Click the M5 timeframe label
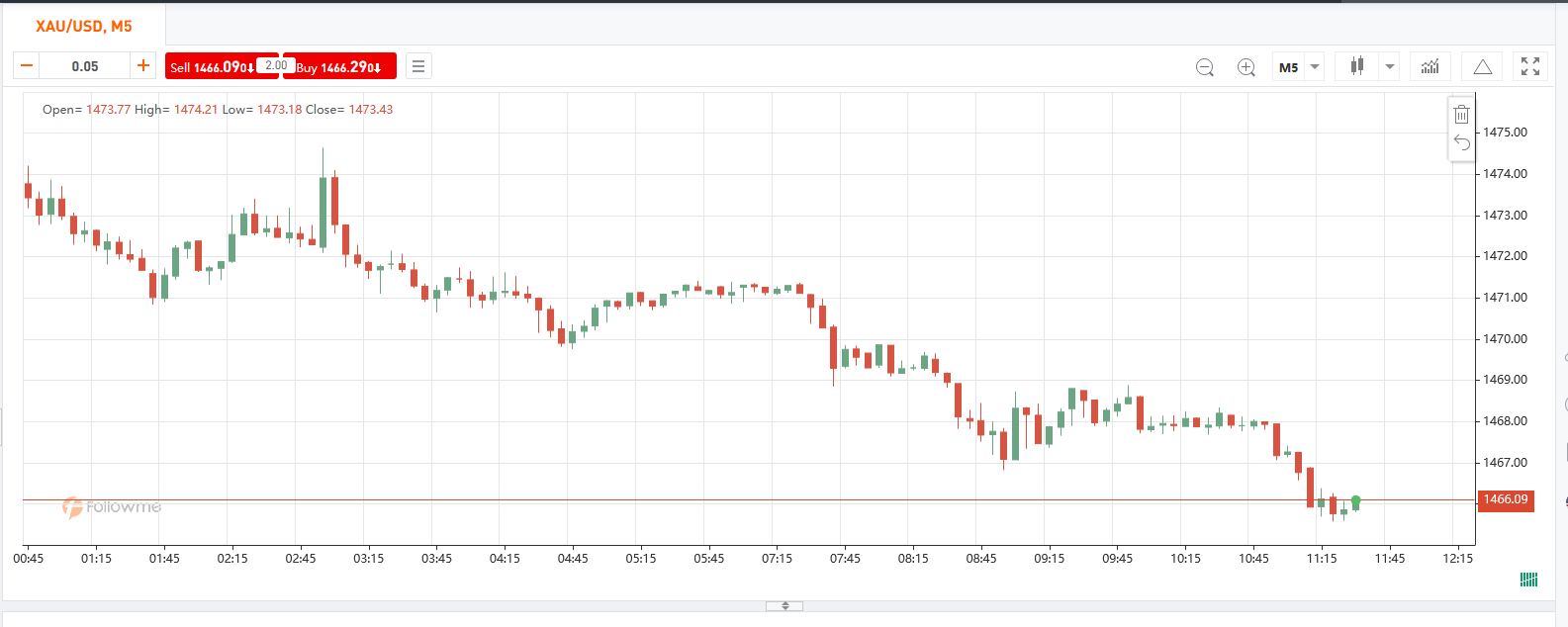This screenshot has width=1568, height=627. (1288, 67)
